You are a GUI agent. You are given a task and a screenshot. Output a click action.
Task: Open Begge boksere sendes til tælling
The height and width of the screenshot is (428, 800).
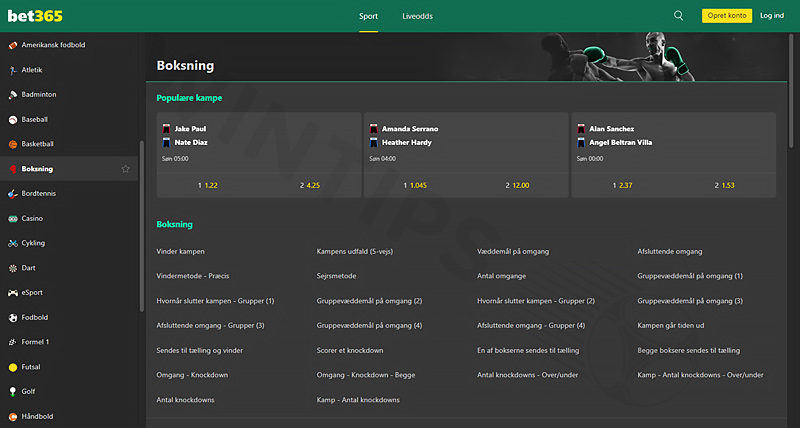pos(688,350)
